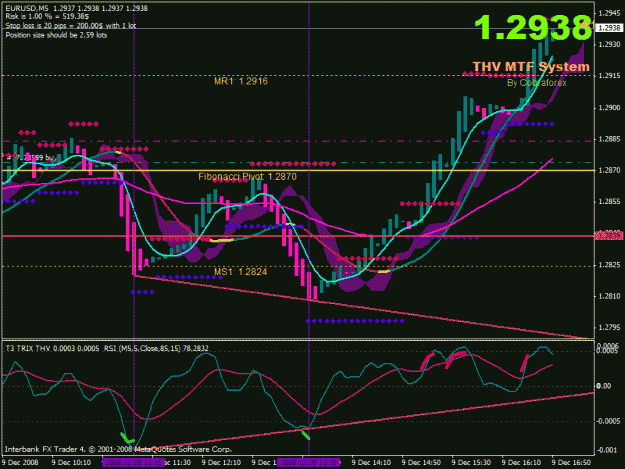Click the 1.2885 price axis value
Screen dimensions: 625x469
tap(609, 139)
